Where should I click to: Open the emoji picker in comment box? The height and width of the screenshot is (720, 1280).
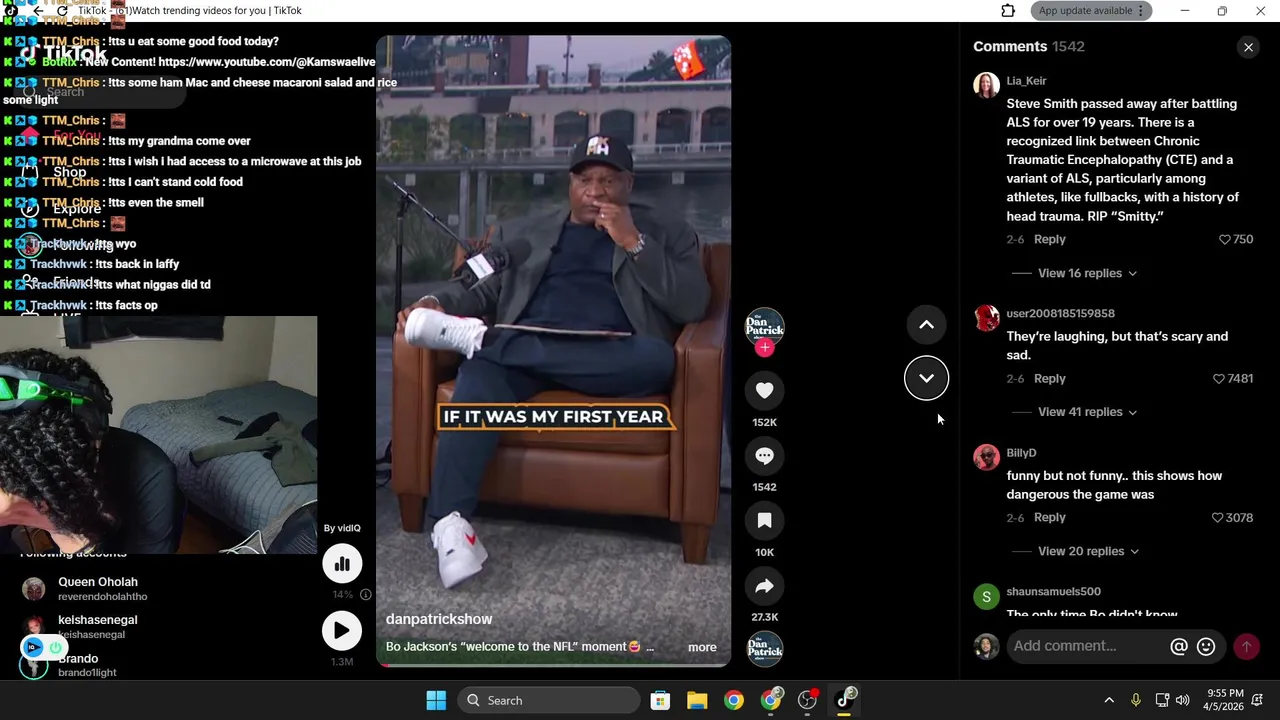pyautogui.click(x=1206, y=647)
